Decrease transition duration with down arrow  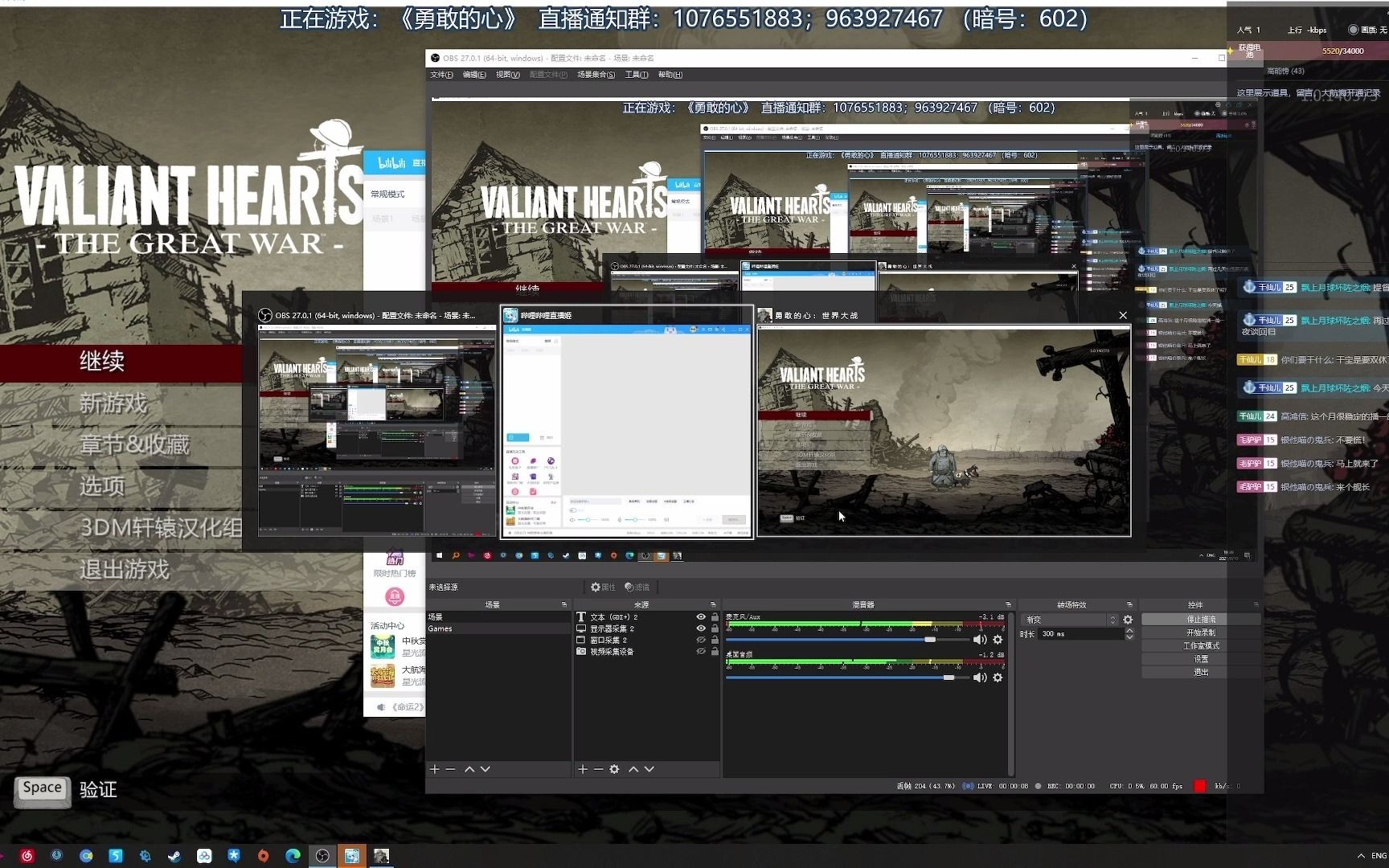pyautogui.click(x=1129, y=637)
